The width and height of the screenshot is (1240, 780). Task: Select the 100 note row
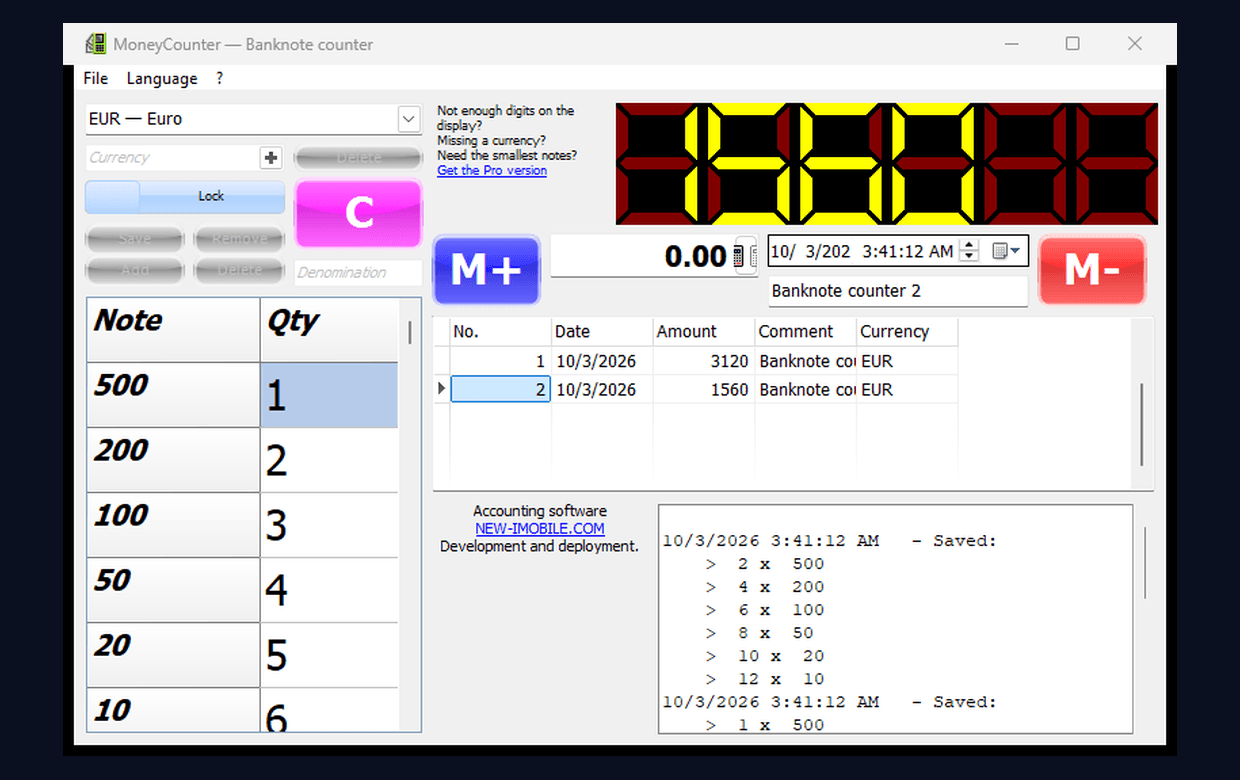coord(173,525)
